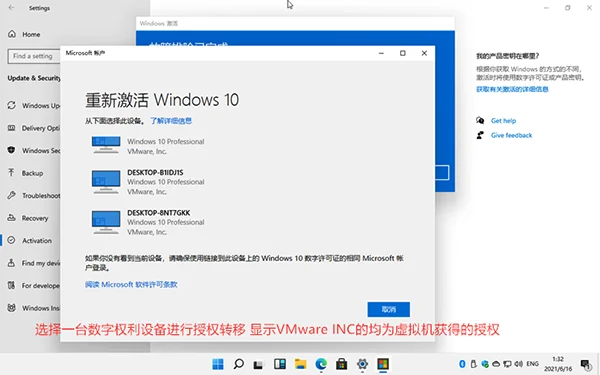Open Microsoft Store from the taskbar
This screenshot has width=600, height=375.
tap(342, 364)
